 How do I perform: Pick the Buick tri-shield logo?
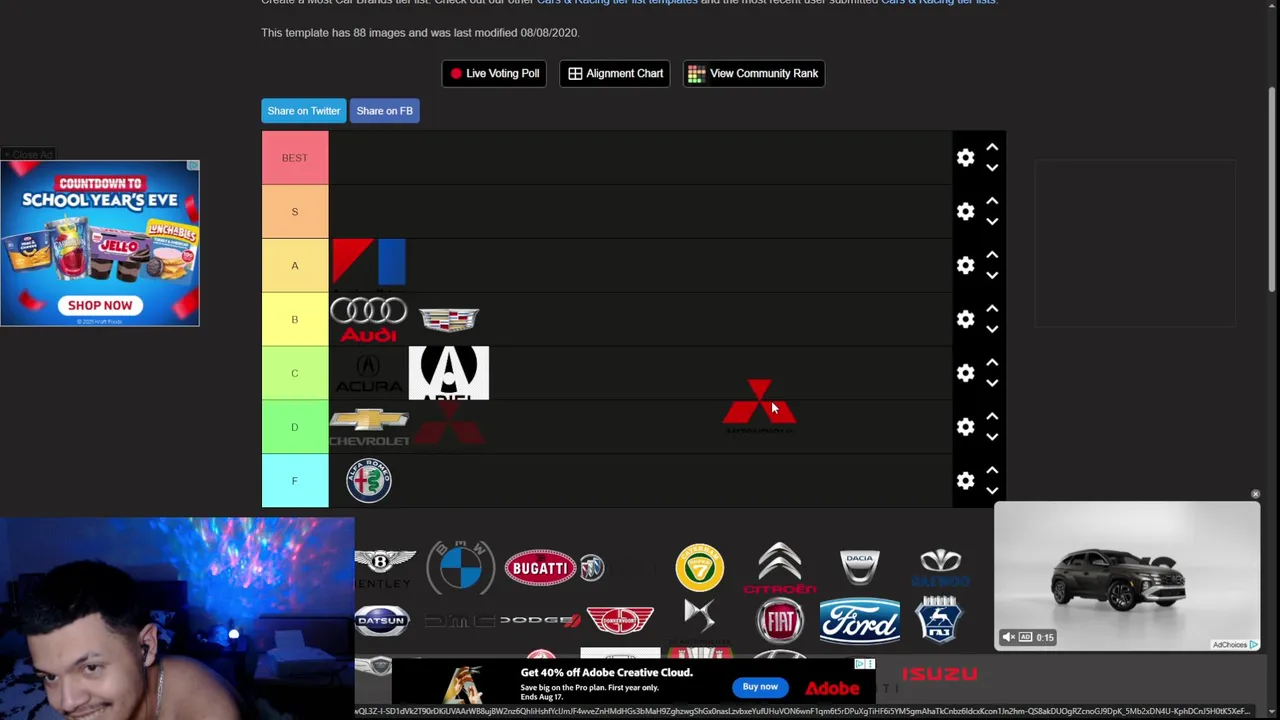tap(592, 568)
